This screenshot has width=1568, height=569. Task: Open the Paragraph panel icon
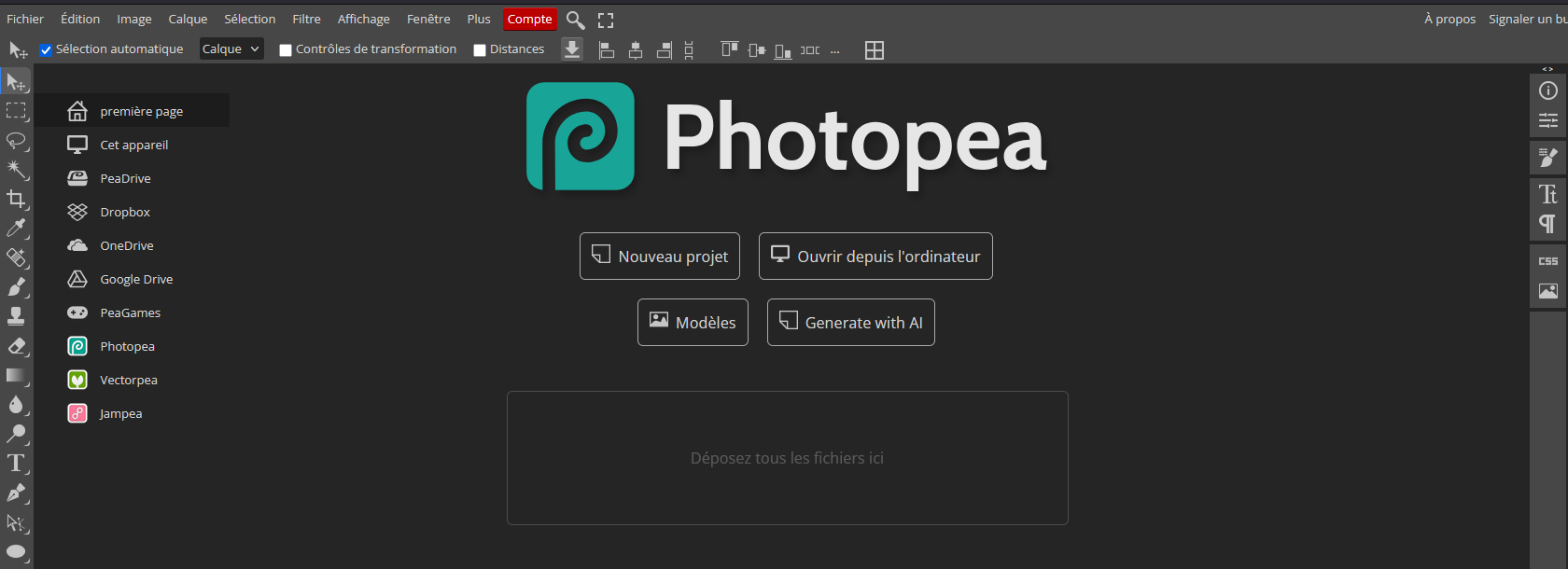[x=1548, y=224]
